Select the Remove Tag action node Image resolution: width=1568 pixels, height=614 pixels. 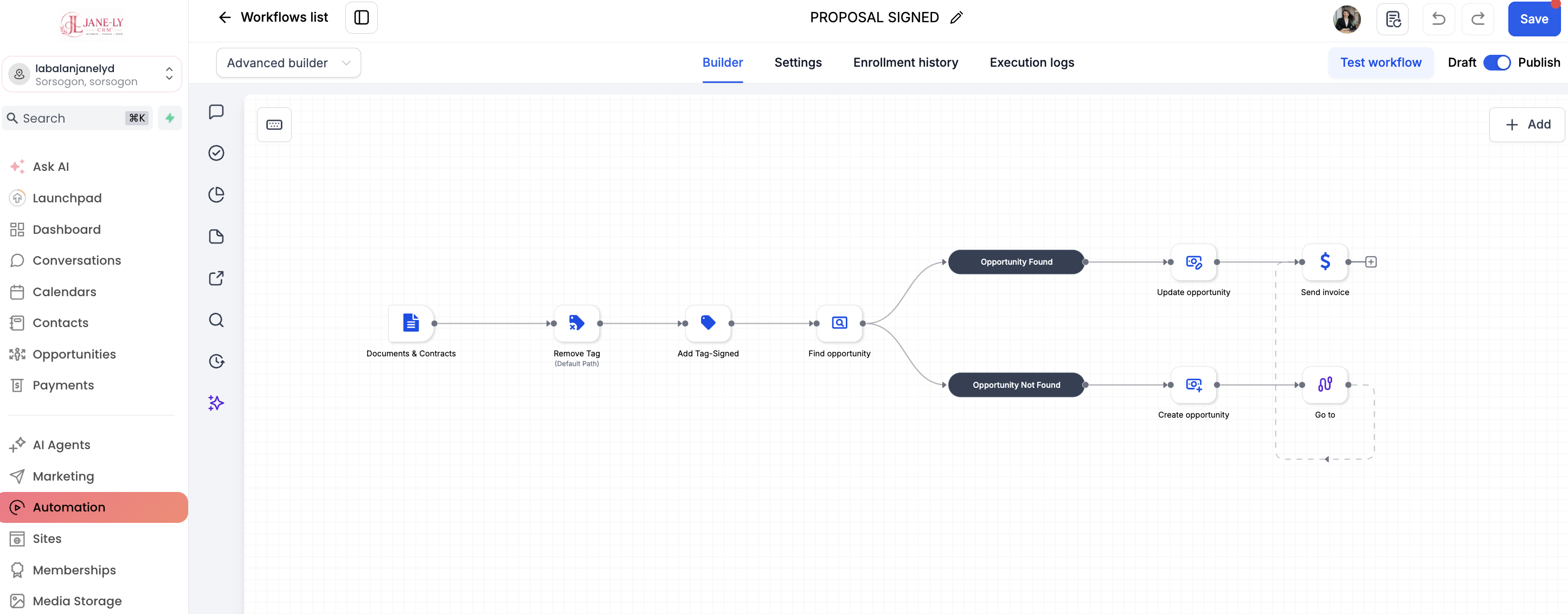point(576,323)
